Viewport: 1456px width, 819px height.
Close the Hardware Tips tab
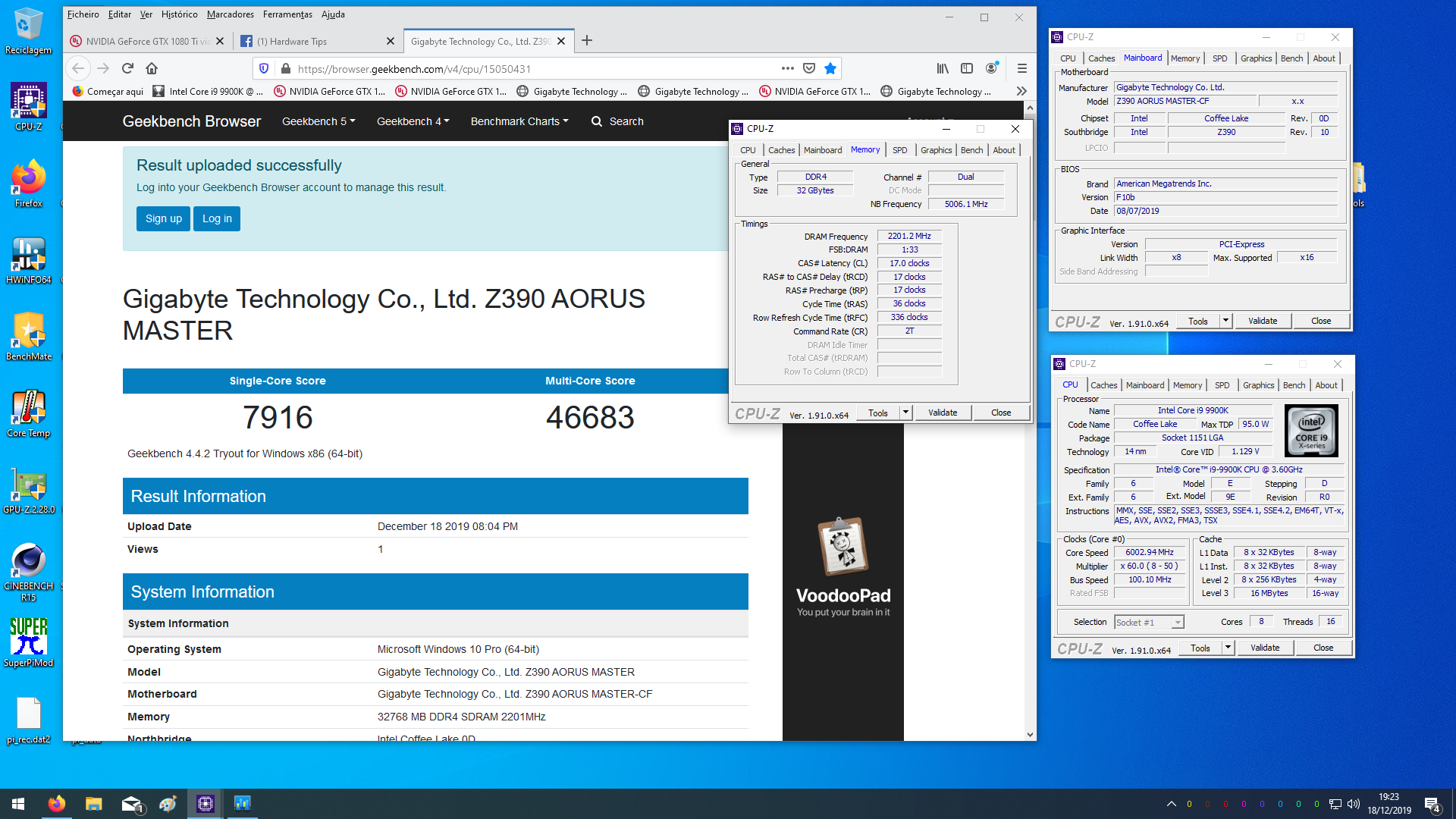391,41
